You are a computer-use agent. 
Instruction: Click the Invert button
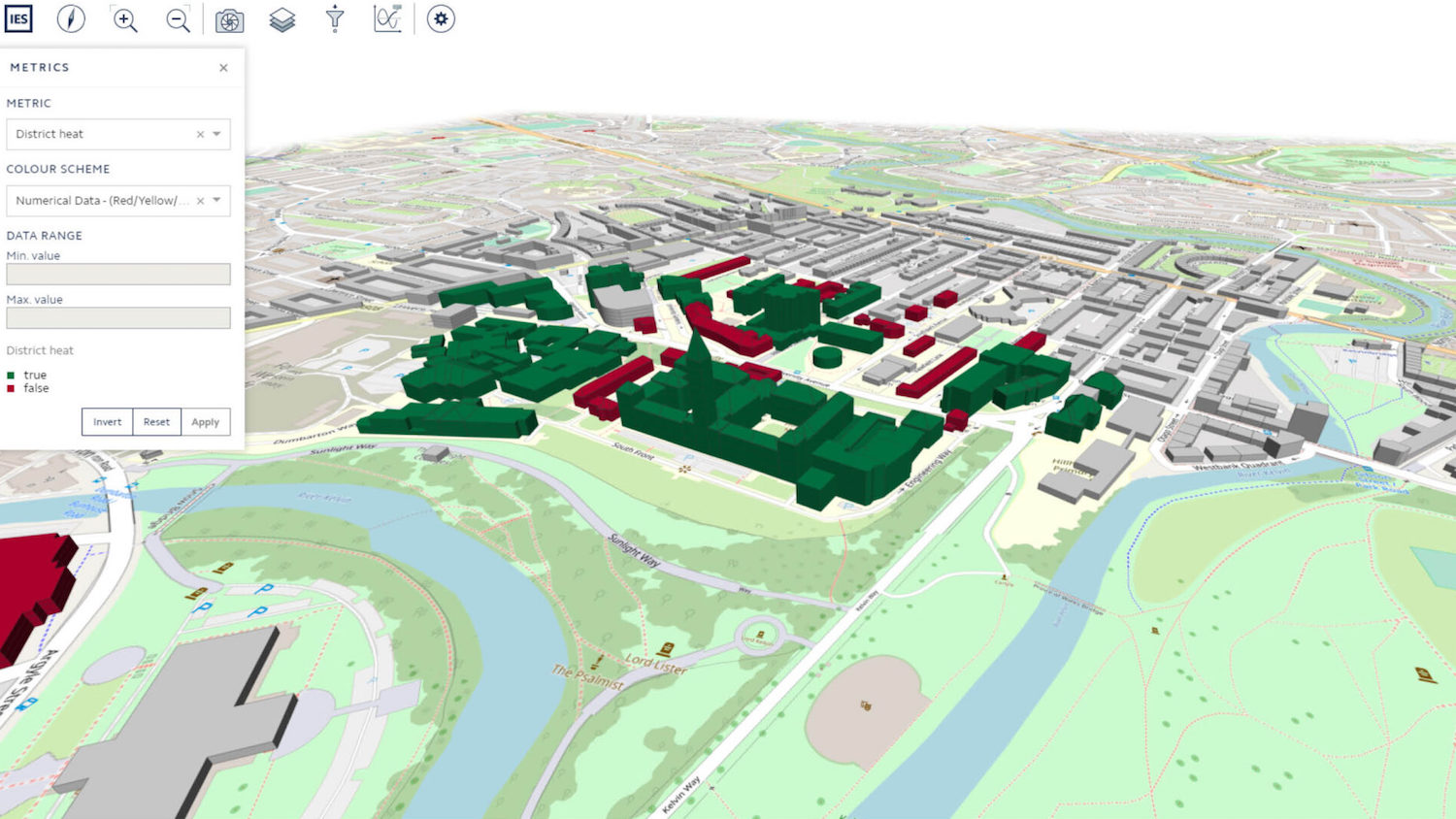(x=107, y=421)
